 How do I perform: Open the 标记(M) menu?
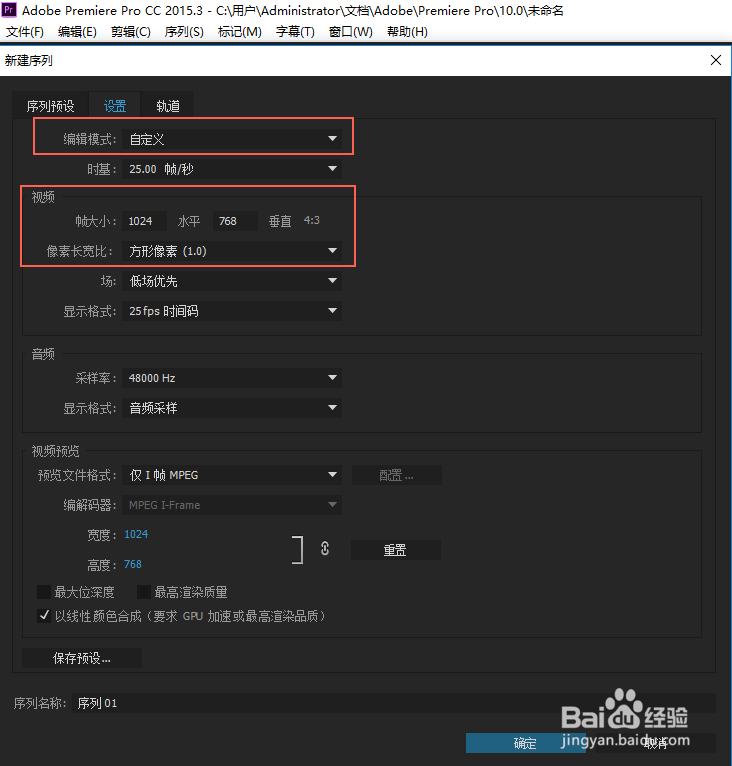coord(239,32)
